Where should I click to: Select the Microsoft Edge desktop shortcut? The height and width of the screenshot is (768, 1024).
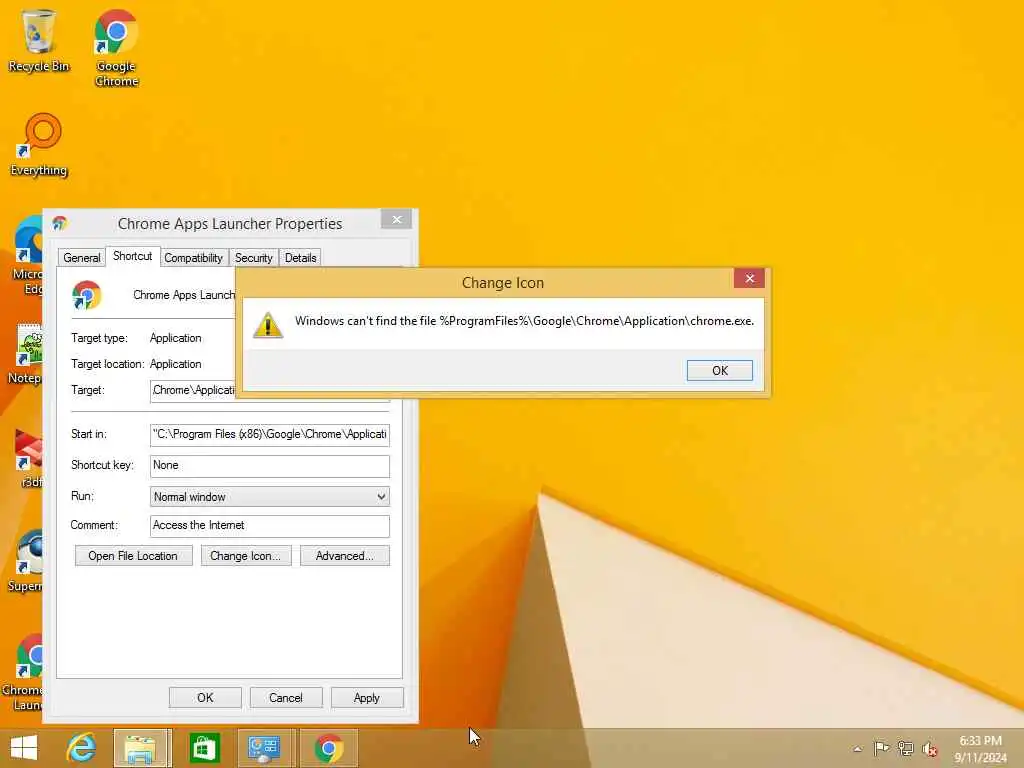click(29, 256)
